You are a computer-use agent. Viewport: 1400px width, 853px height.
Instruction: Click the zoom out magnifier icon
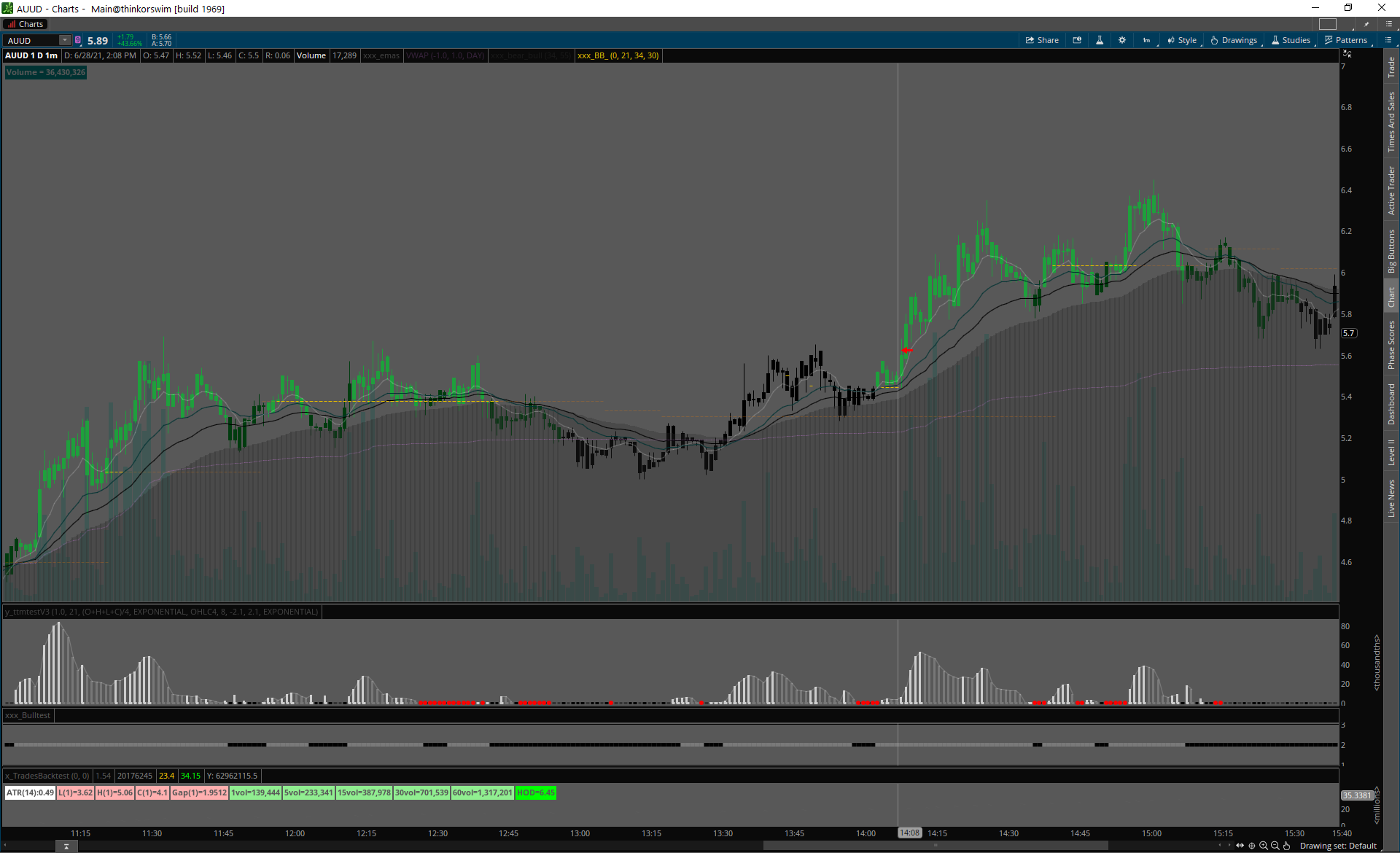(x=1275, y=846)
